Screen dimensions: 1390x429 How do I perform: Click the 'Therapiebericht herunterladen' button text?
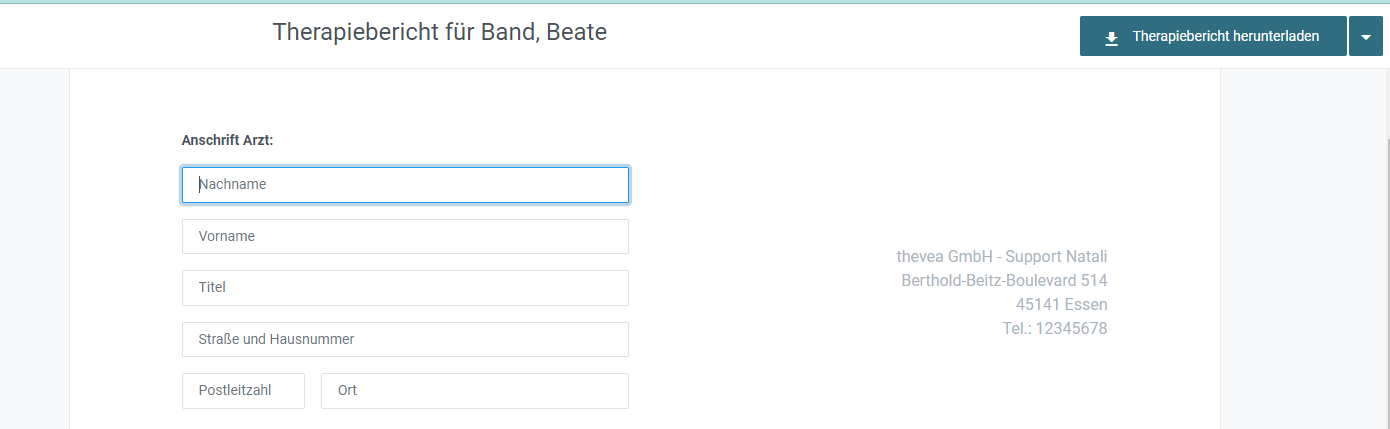pyautogui.click(x=1226, y=36)
